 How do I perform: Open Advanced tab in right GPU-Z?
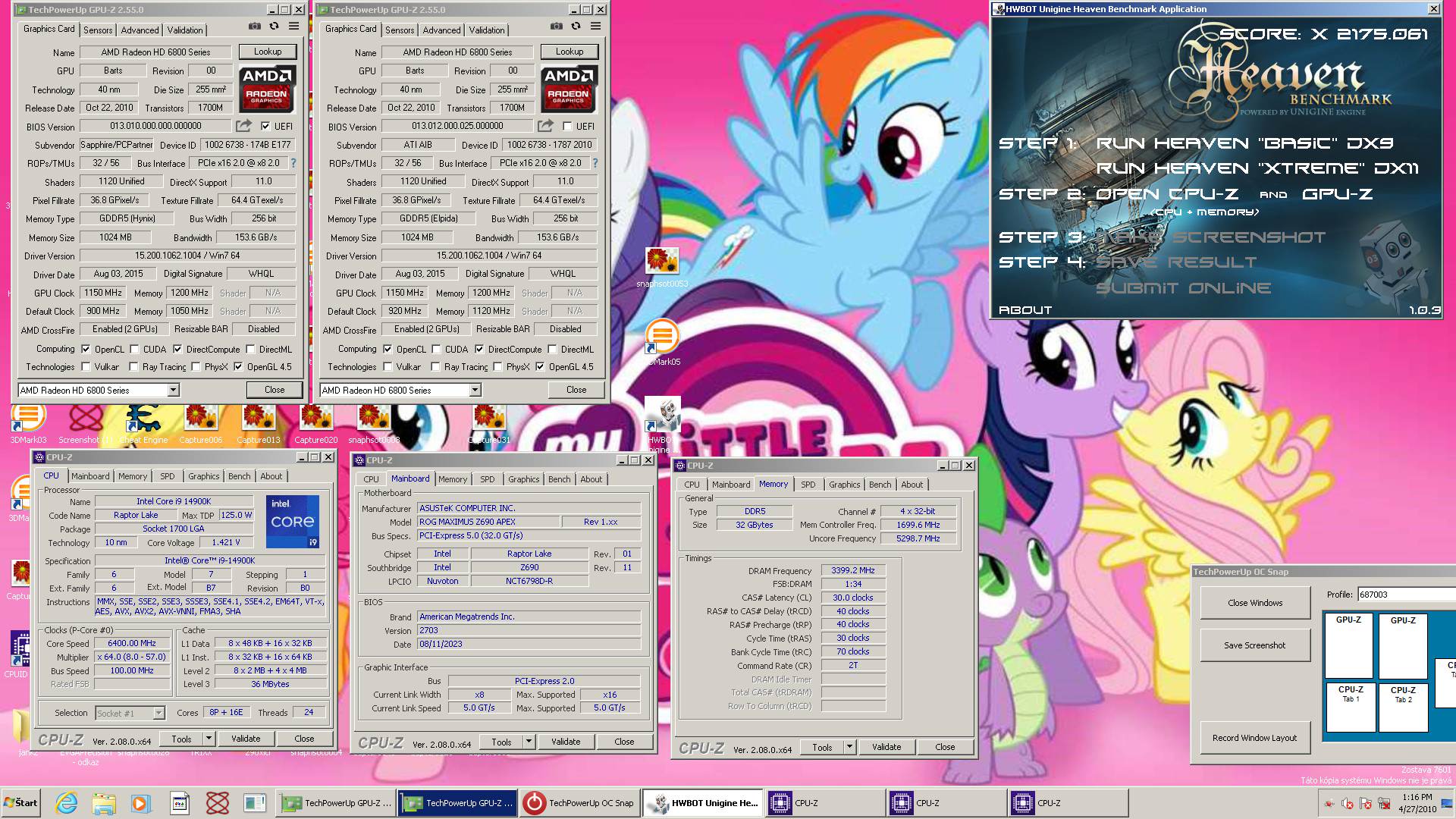(x=441, y=30)
